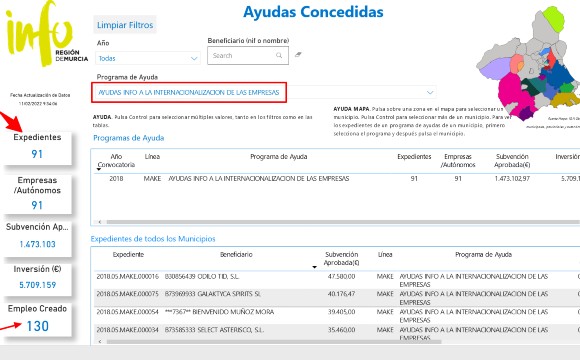This screenshot has width=580, height=360.
Task: Click the Programas table horizontal scrollbar track
Action: 343,222
